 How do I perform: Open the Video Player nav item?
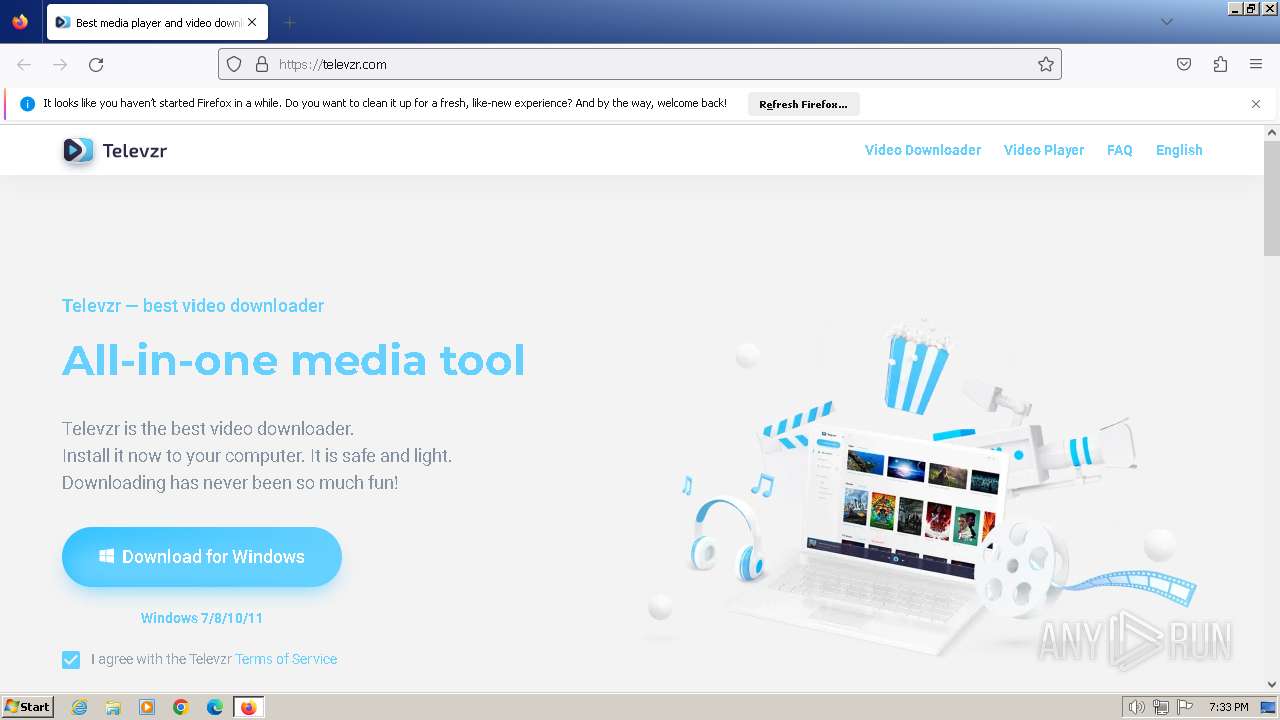click(1044, 150)
